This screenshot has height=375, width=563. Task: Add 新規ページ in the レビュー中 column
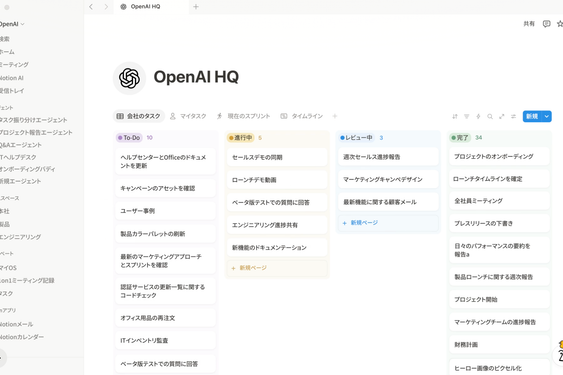pos(388,223)
